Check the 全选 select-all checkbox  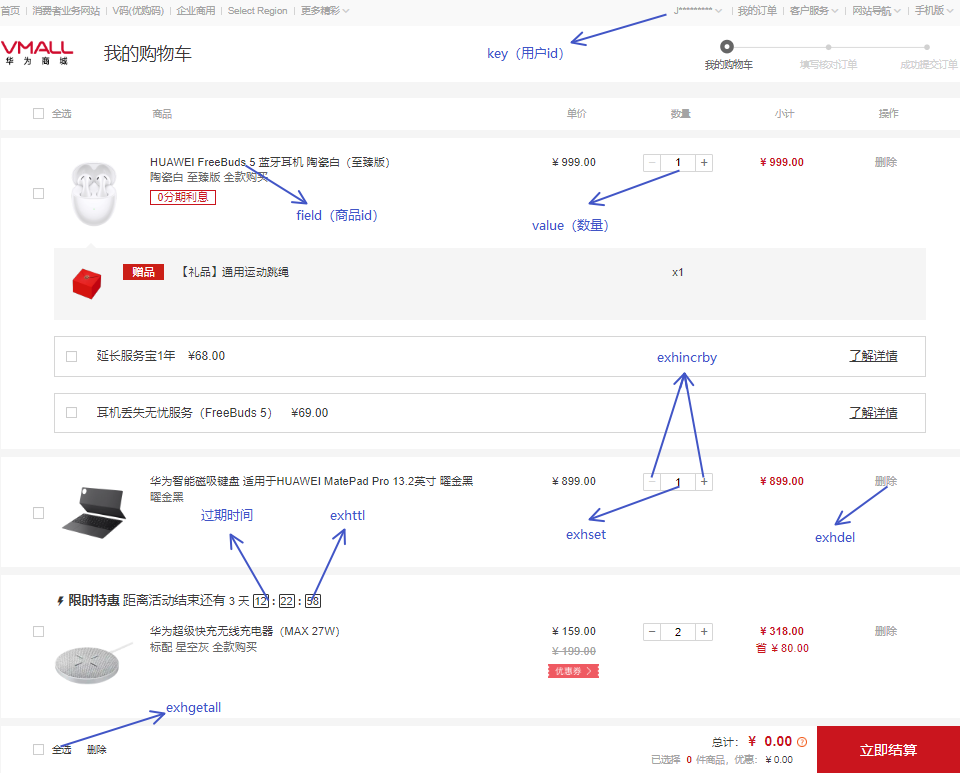coord(37,113)
